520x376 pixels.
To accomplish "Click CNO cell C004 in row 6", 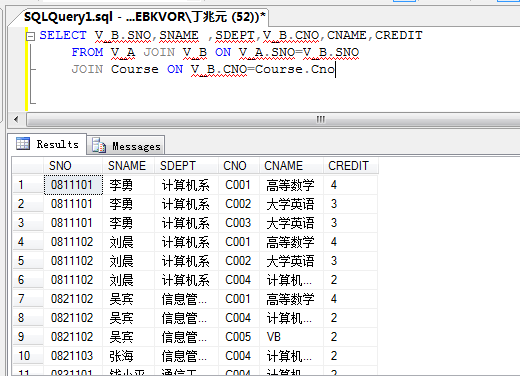I will 239,280.
